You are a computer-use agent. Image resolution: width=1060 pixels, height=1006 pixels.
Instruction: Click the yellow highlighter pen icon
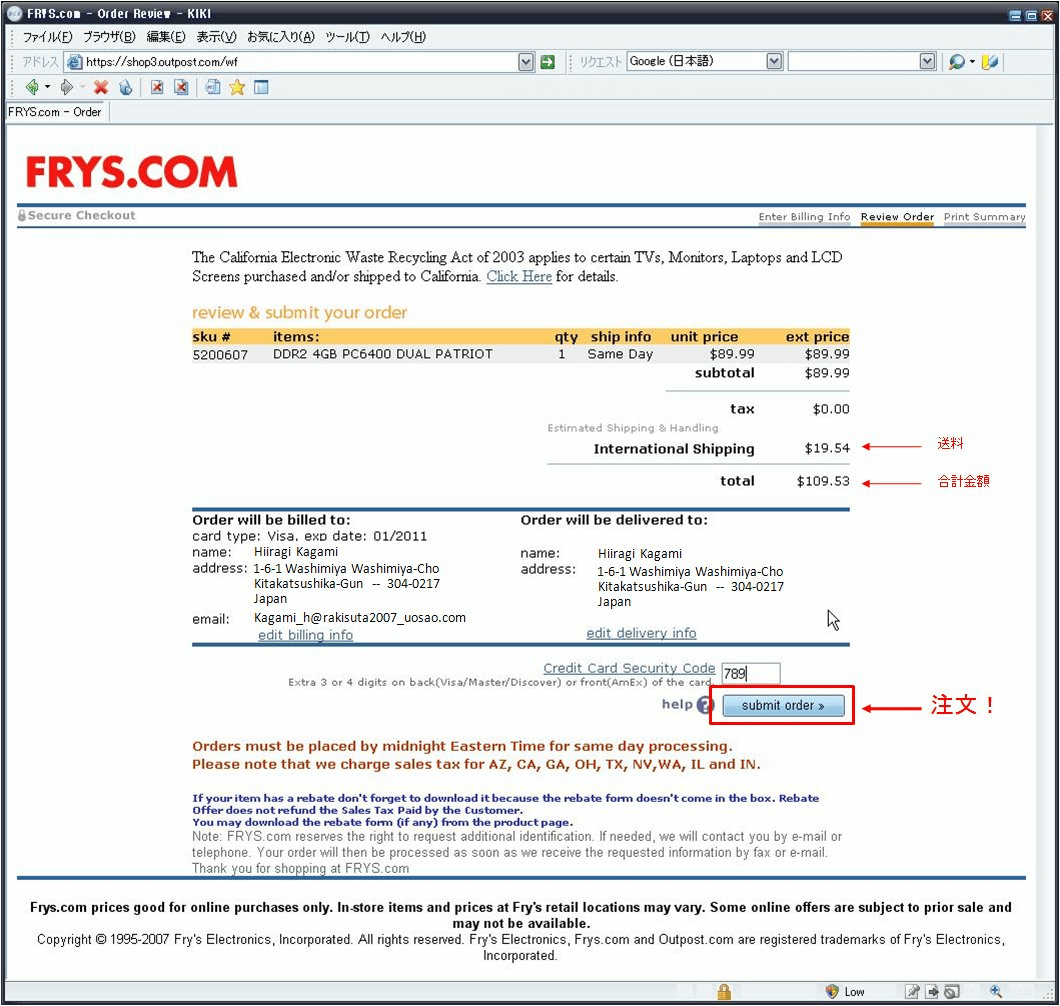(990, 62)
